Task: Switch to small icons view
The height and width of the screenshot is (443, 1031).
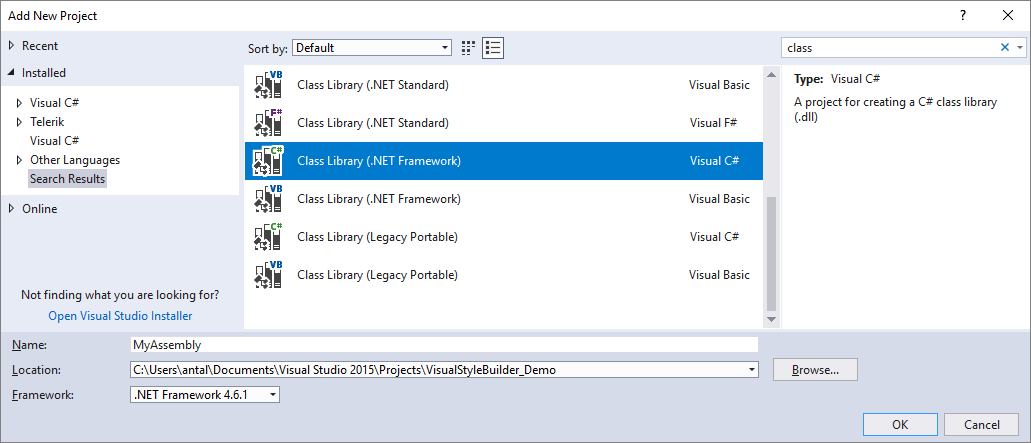Action: point(468,47)
